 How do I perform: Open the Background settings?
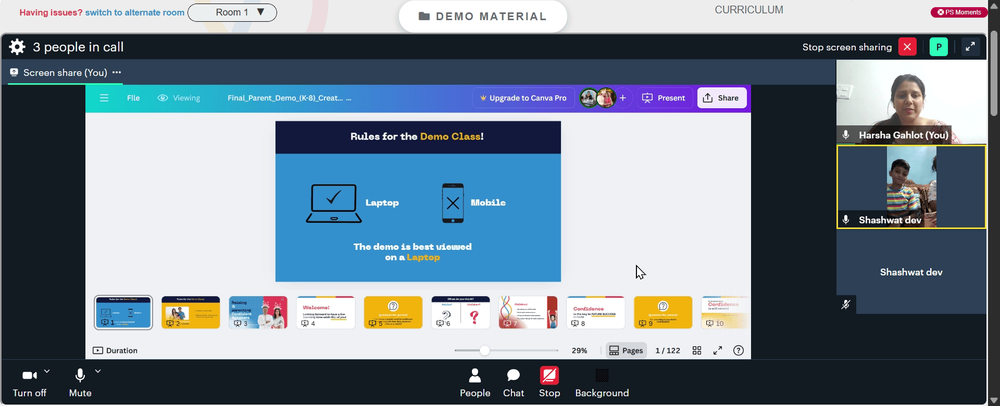[x=602, y=383]
